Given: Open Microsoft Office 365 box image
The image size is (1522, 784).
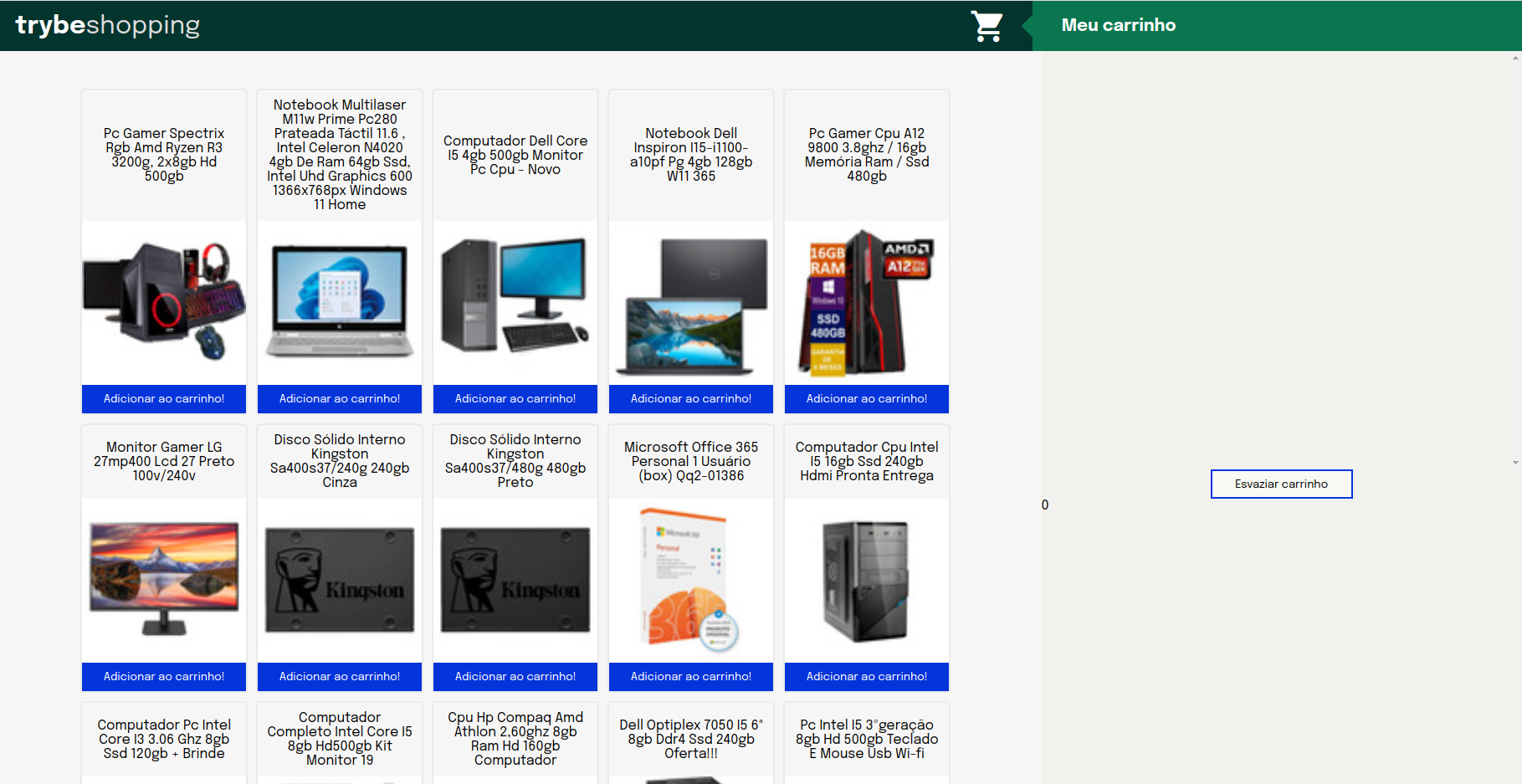Looking at the screenshot, I should (x=691, y=580).
